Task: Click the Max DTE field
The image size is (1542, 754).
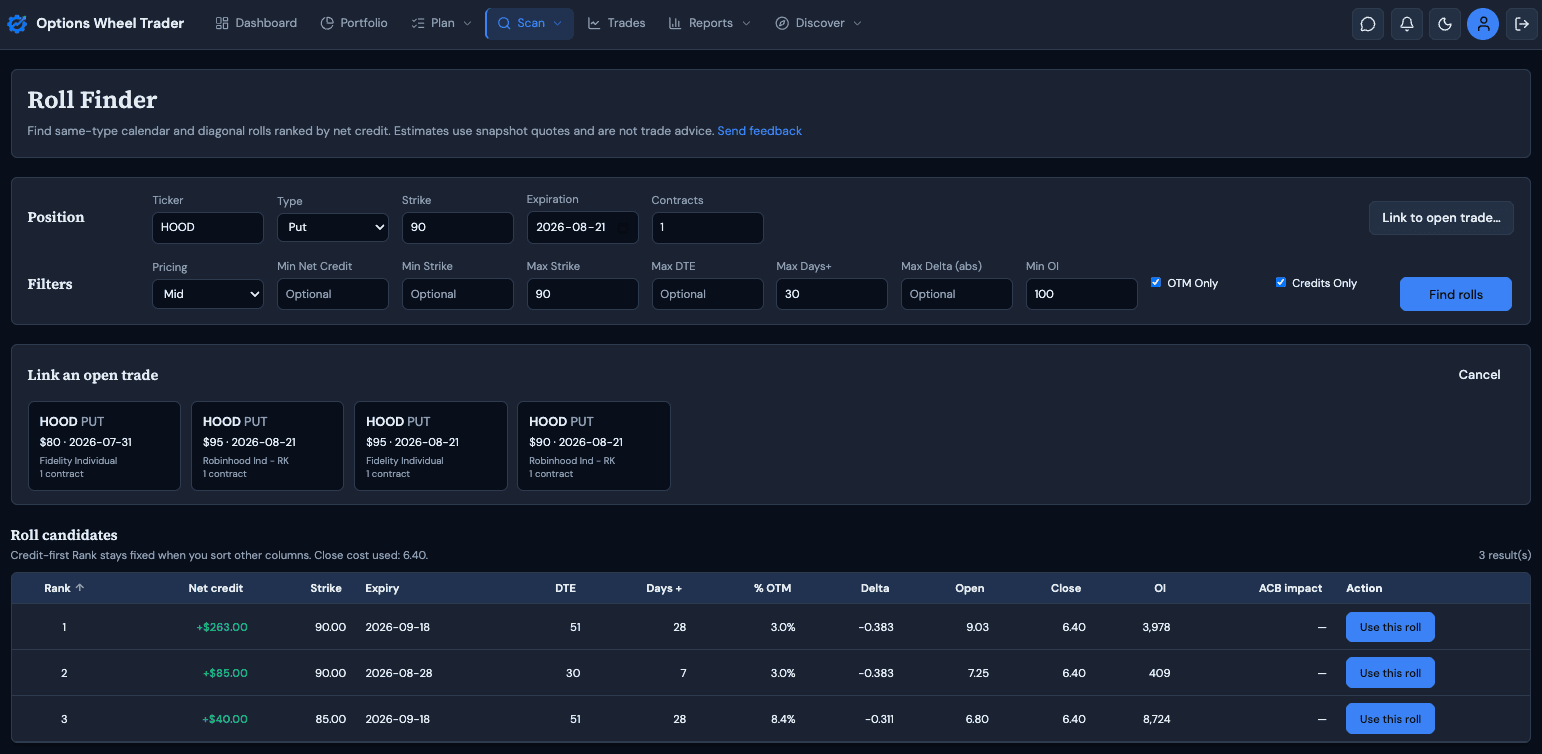Action: (x=707, y=294)
